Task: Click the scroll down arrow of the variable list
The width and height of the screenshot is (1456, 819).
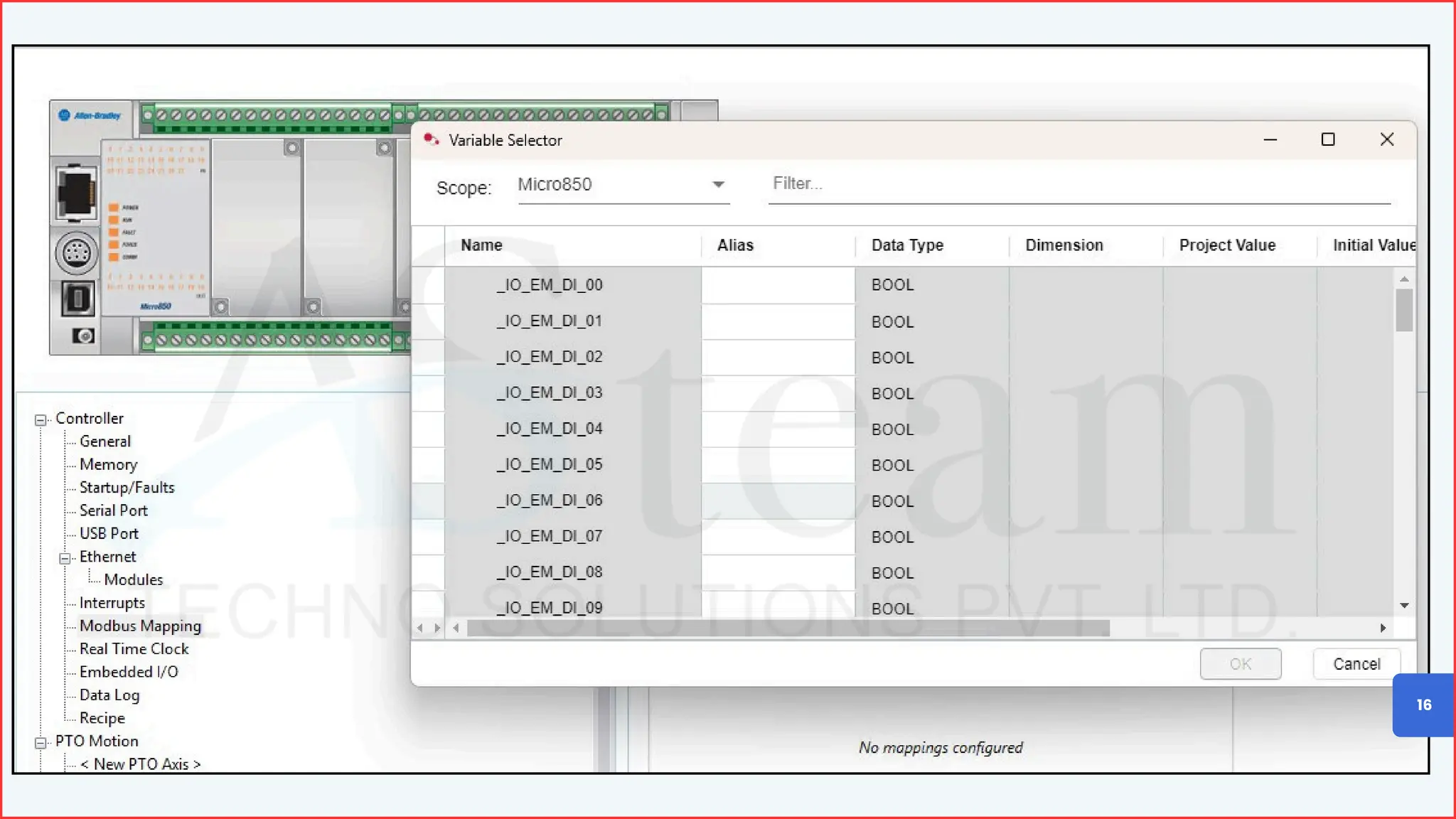Action: click(x=1404, y=606)
